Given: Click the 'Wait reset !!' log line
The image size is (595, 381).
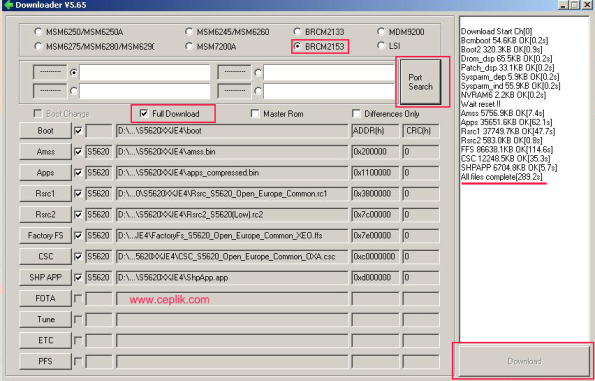Looking at the screenshot, I should point(480,104).
